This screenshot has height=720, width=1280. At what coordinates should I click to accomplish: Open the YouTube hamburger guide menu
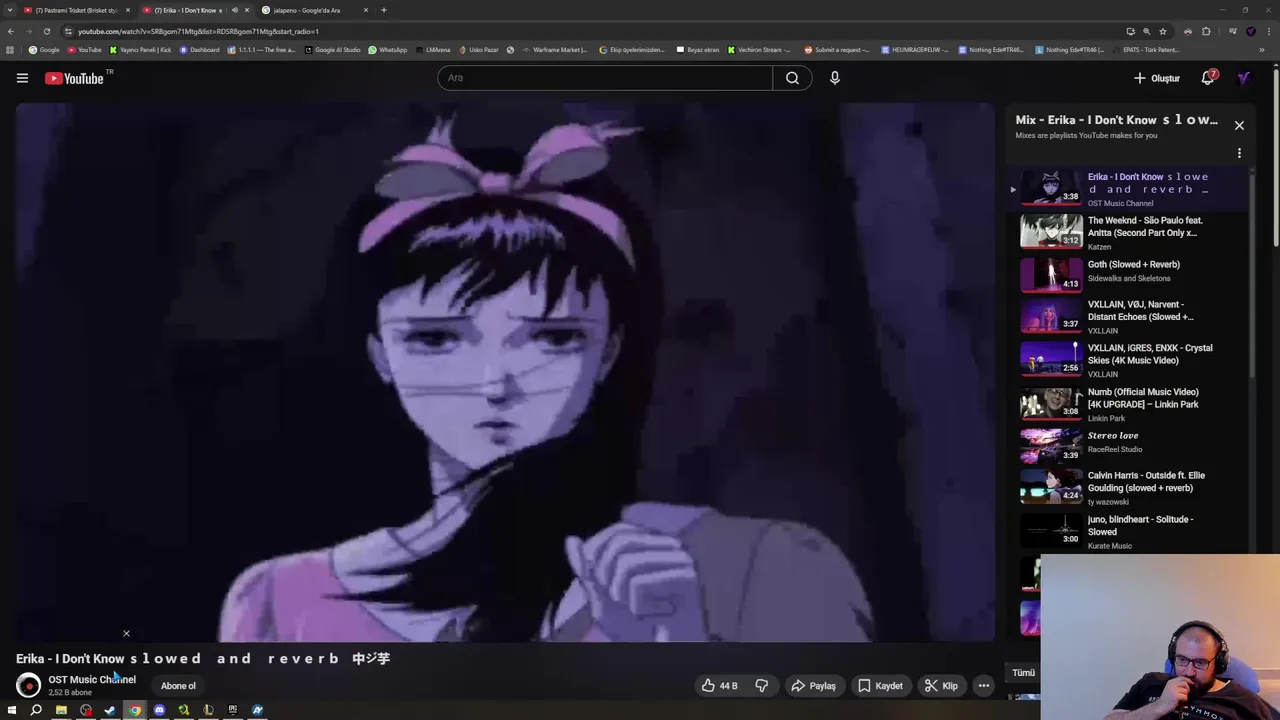pos(22,78)
